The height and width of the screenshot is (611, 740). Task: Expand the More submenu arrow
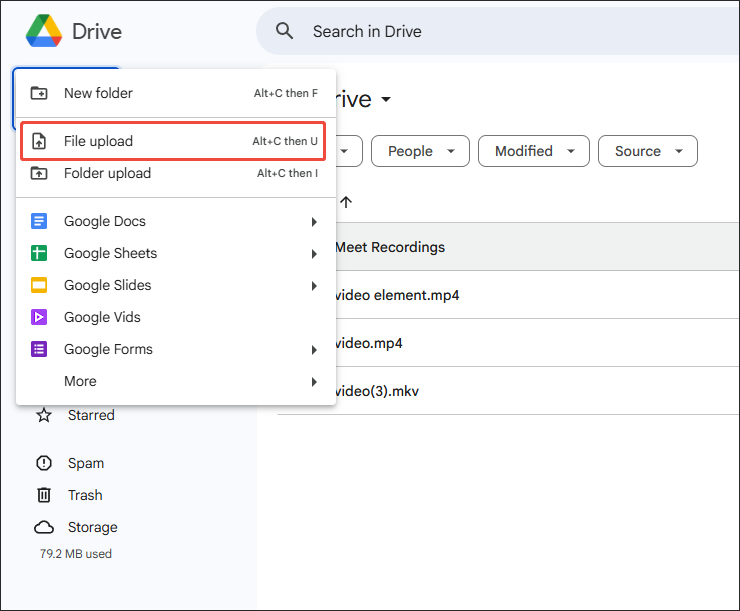(314, 382)
